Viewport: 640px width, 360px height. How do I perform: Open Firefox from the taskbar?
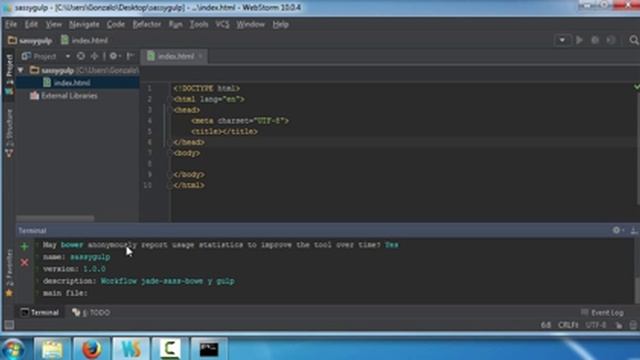point(91,349)
